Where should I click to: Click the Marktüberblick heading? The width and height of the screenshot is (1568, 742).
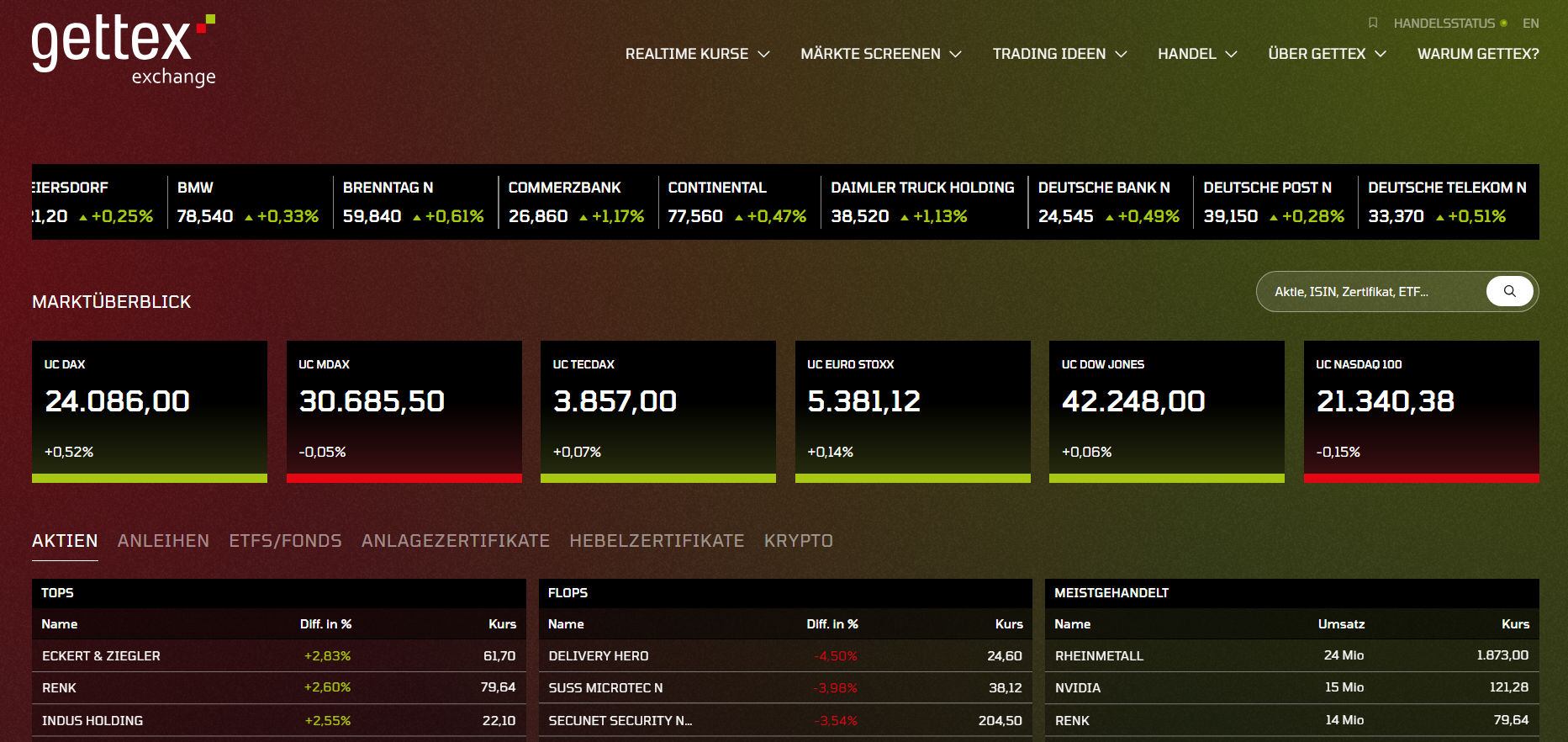(x=112, y=302)
